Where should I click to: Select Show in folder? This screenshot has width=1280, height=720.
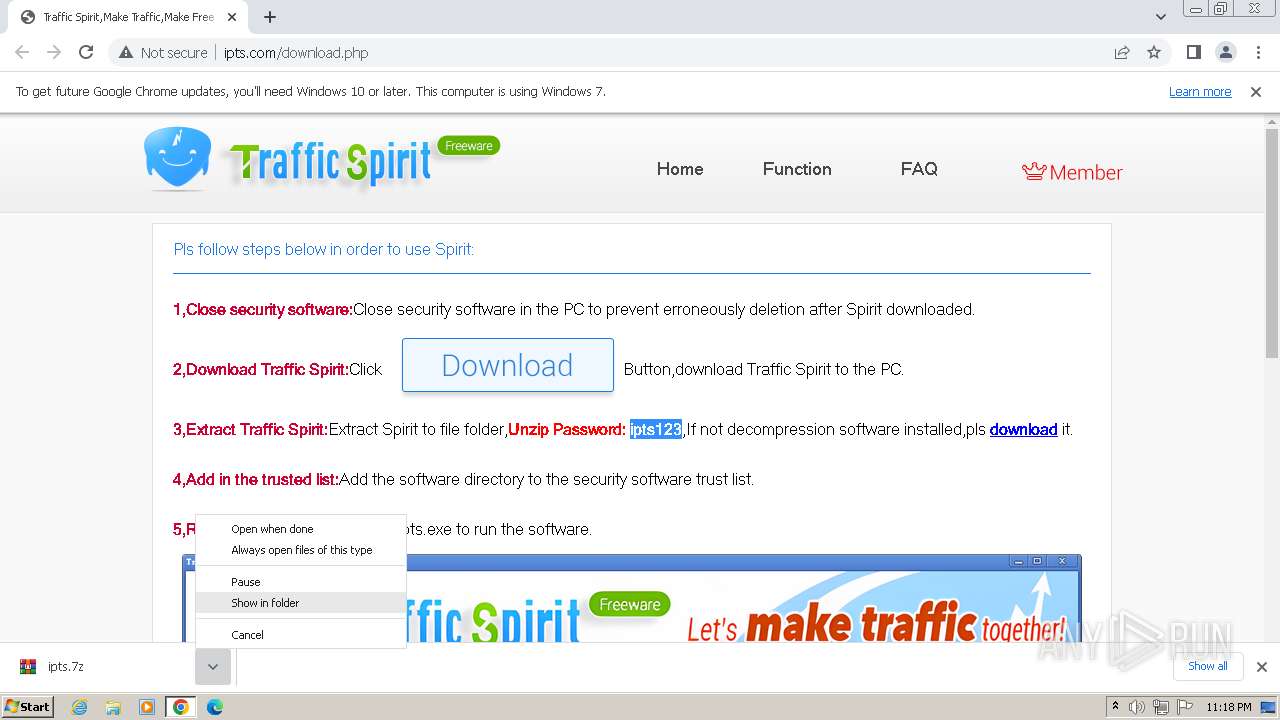point(301,603)
